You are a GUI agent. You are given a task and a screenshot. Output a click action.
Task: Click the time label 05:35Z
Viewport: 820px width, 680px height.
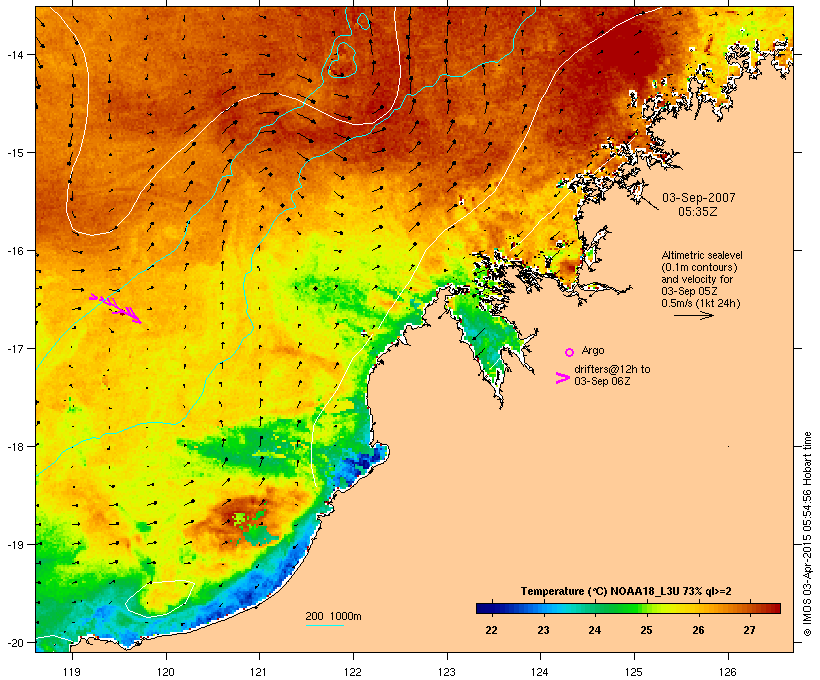tap(698, 212)
